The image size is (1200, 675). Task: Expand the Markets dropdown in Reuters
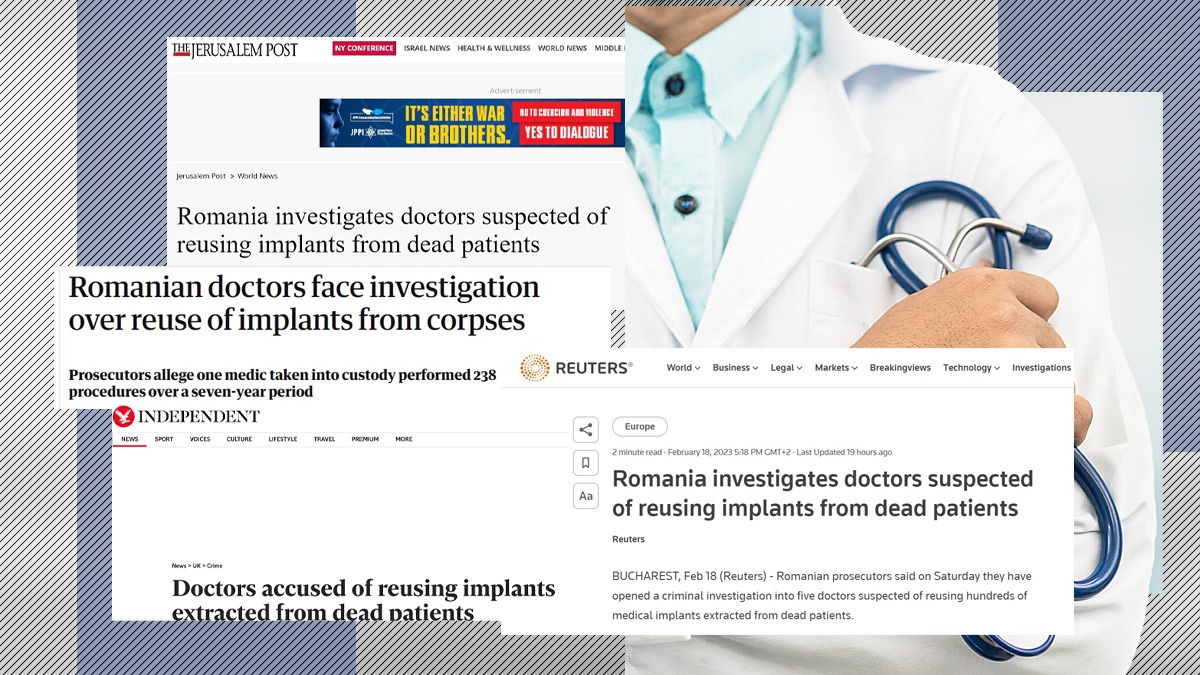point(836,368)
